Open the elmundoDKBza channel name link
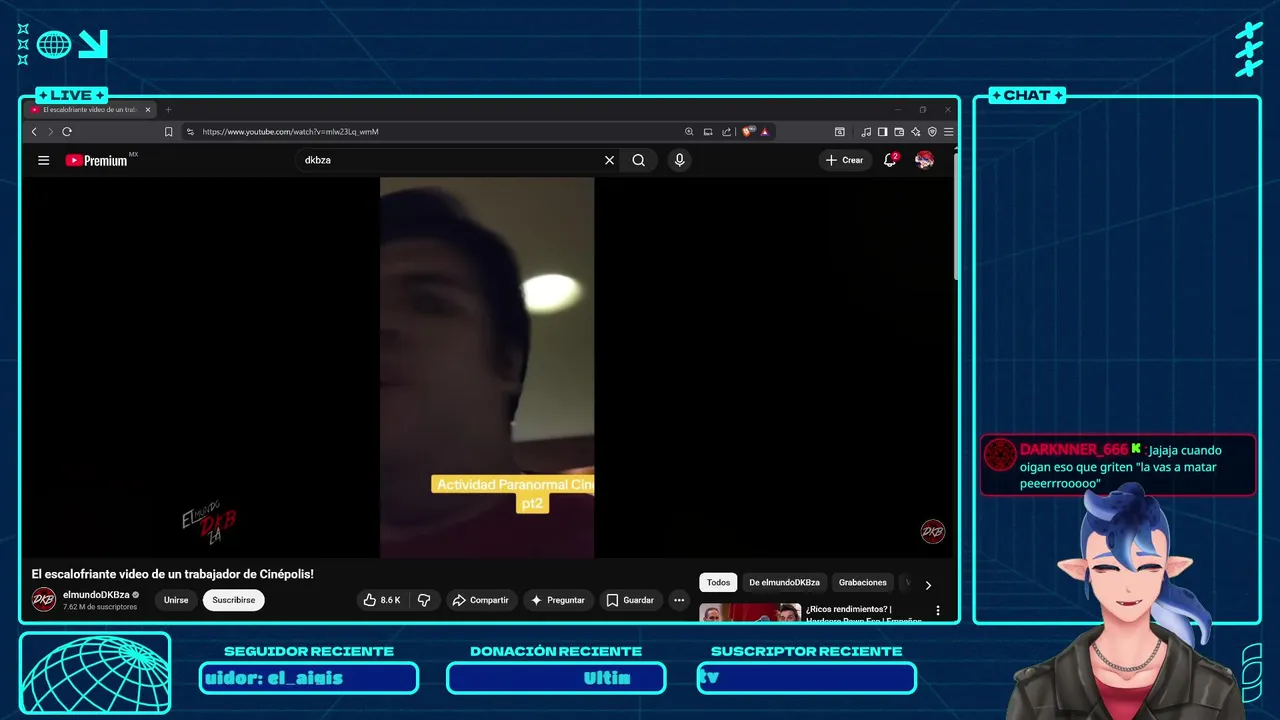The width and height of the screenshot is (1280, 720). (96, 594)
